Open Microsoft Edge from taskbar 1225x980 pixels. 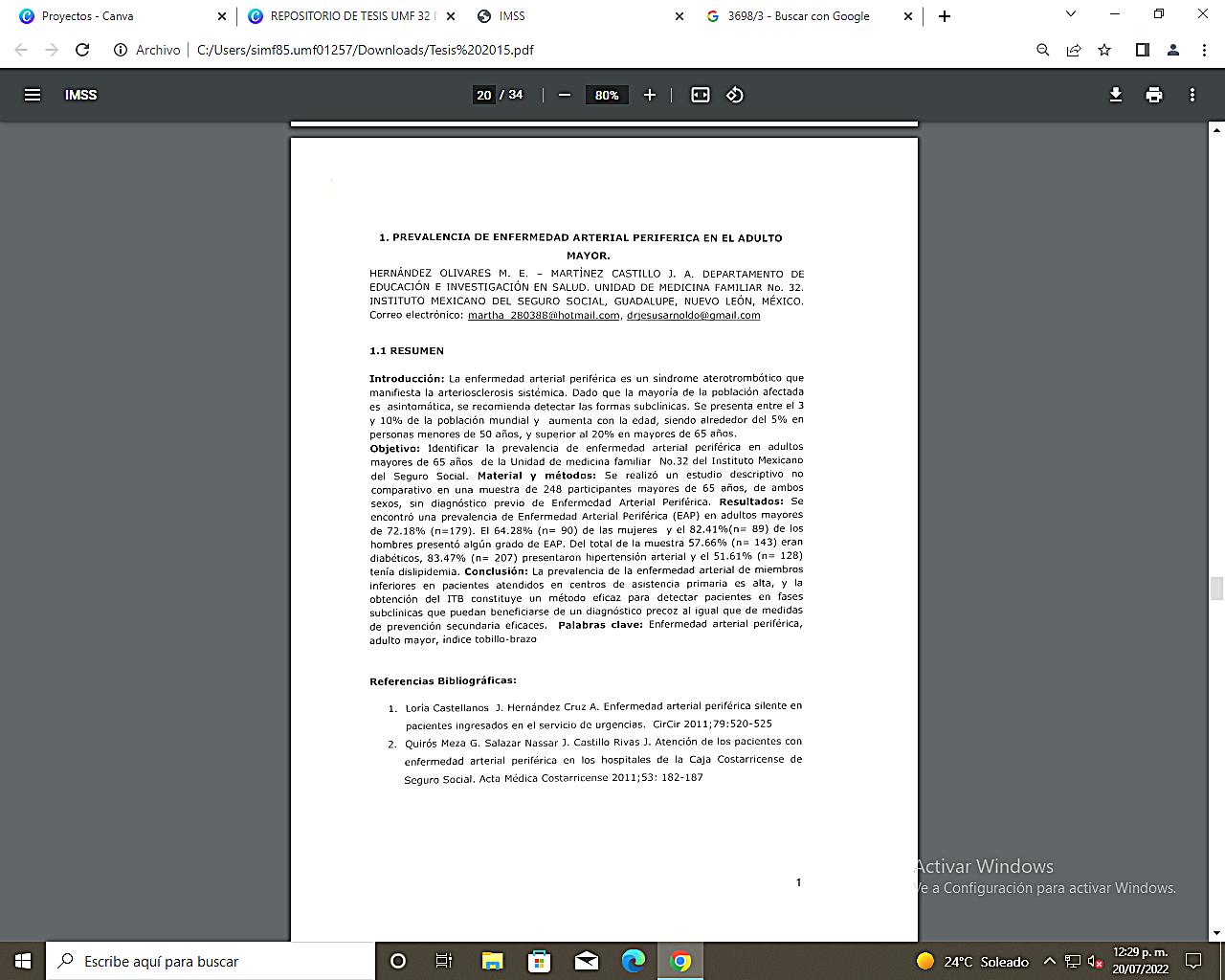(x=634, y=961)
